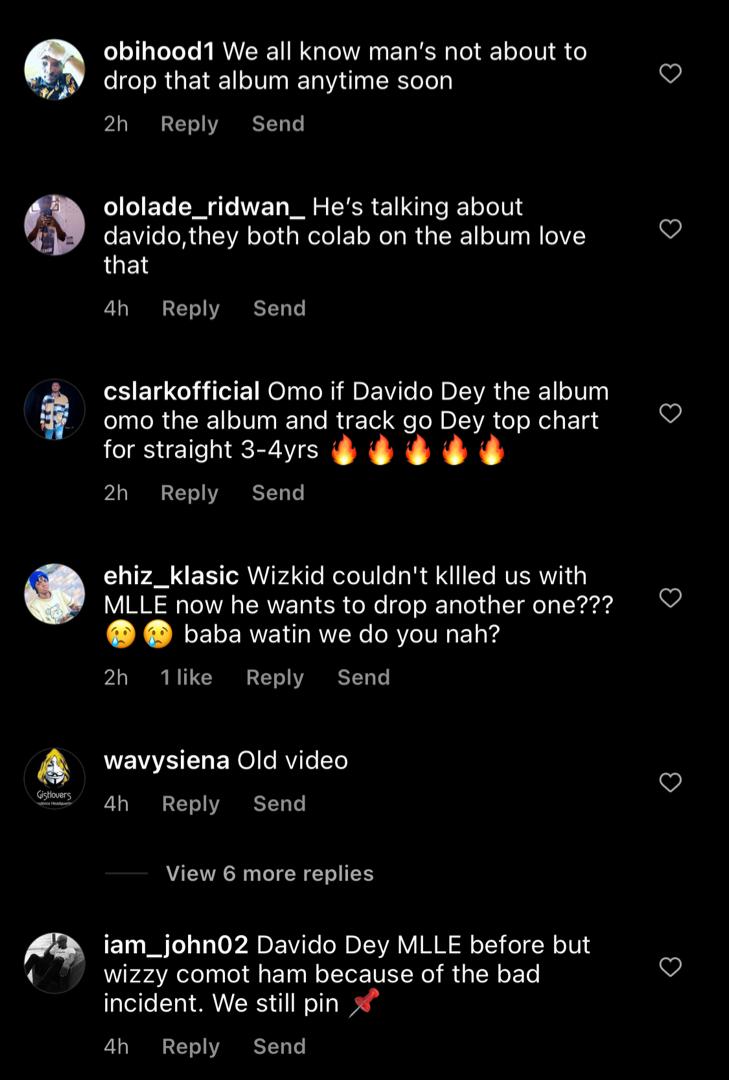Send iam_john02's comment via Send
The width and height of the screenshot is (729, 1080).
[279, 1046]
